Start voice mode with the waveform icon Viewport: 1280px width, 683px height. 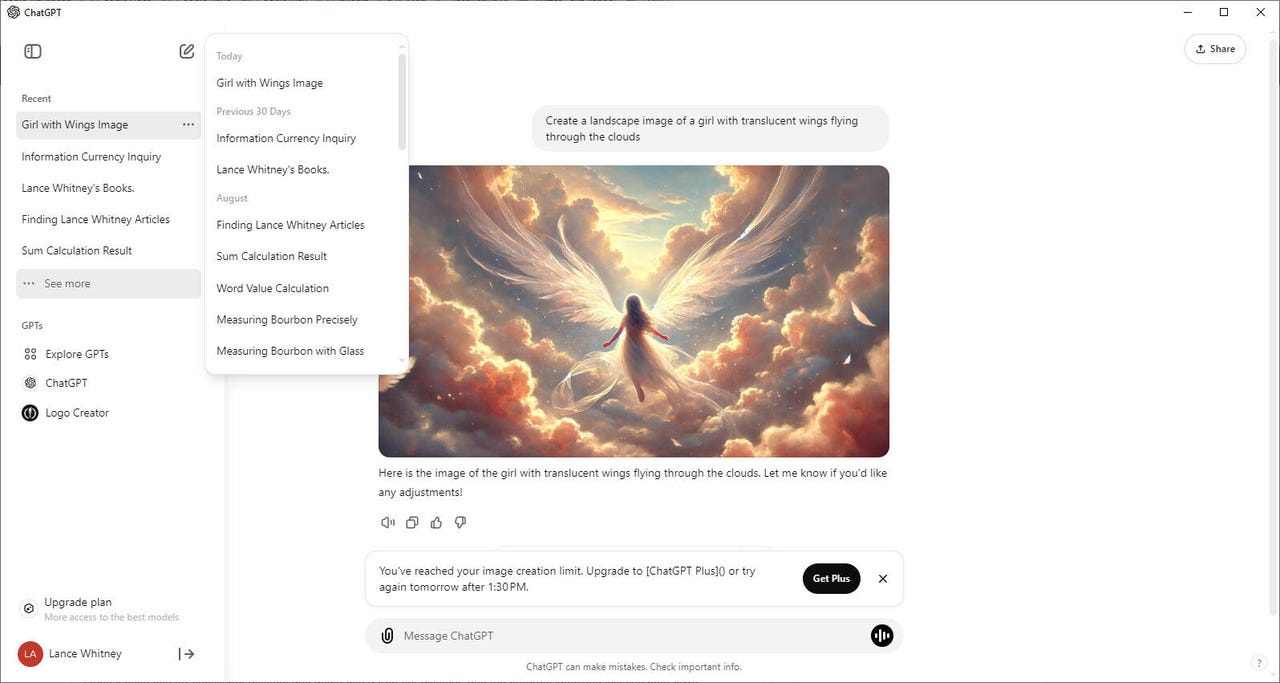(881, 635)
